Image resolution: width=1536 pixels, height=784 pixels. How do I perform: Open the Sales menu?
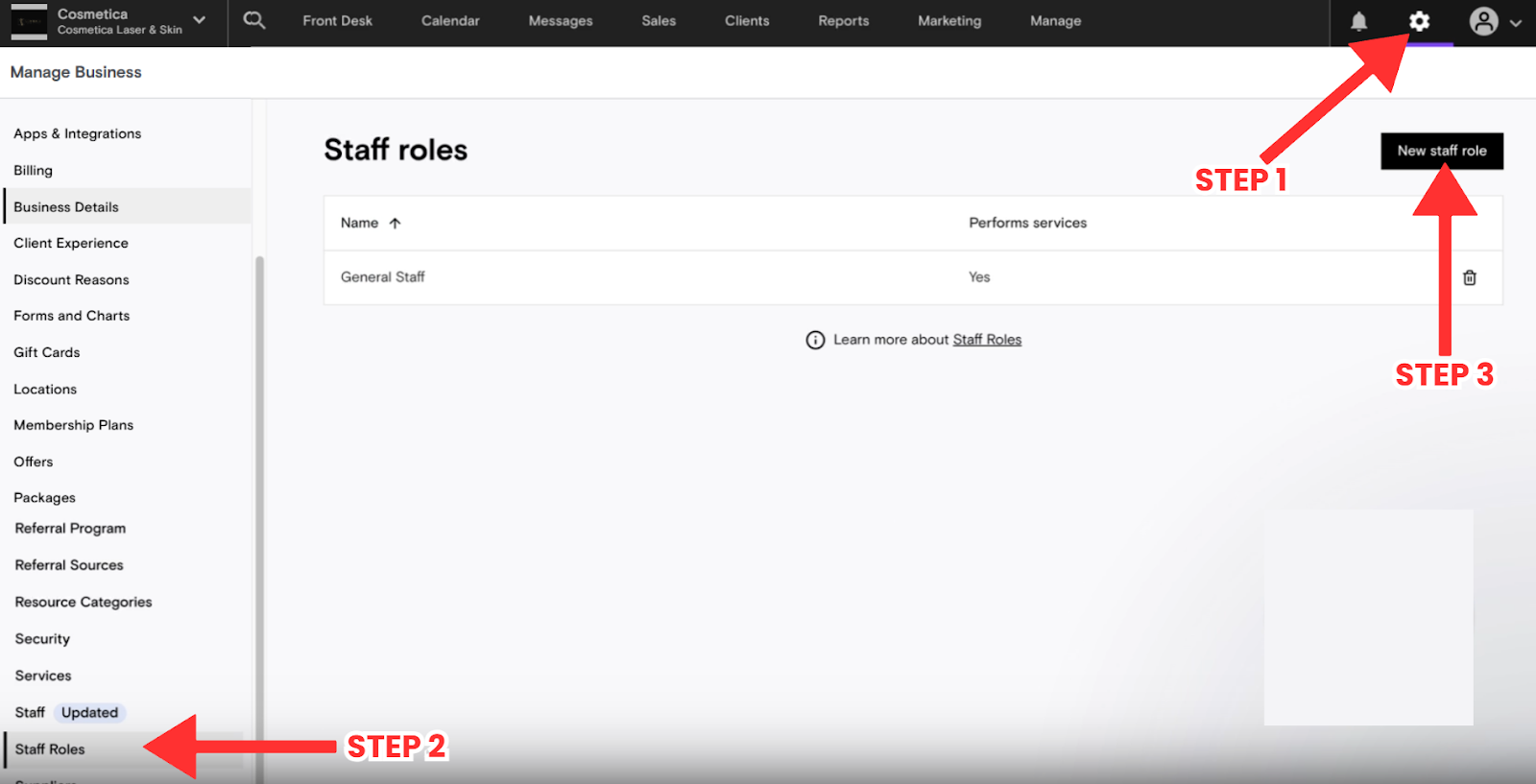pos(659,21)
